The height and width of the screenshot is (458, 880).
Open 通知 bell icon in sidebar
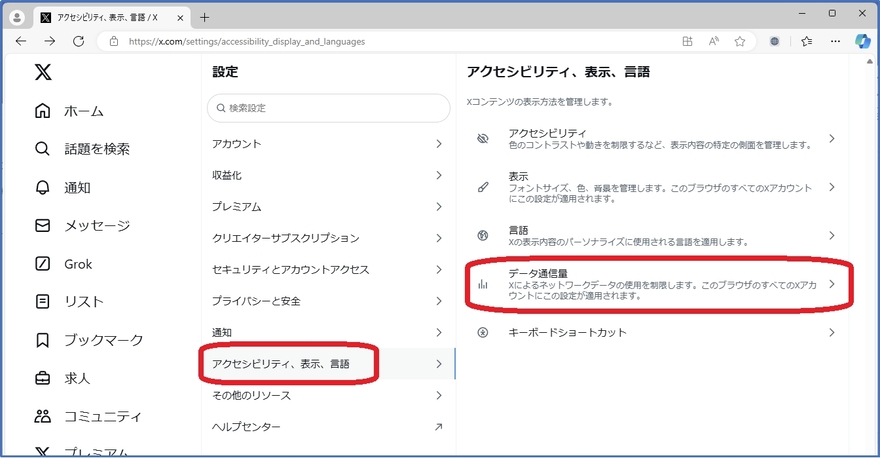(x=43, y=187)
